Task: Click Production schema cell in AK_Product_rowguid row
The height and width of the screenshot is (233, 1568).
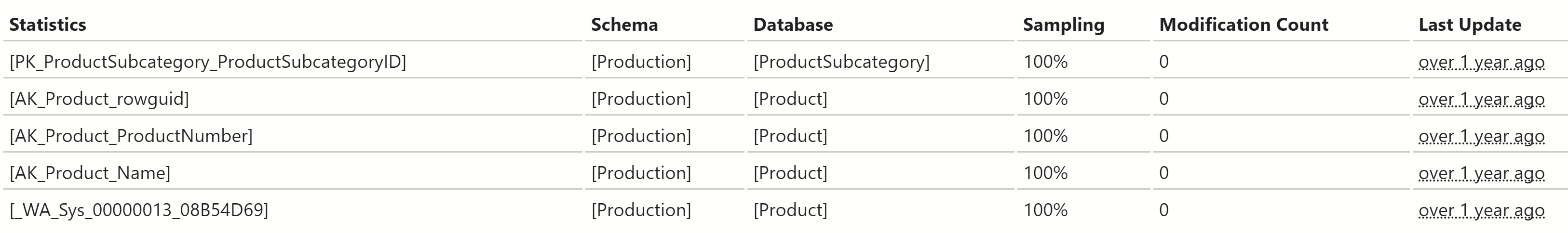Action: pos(641,99)
